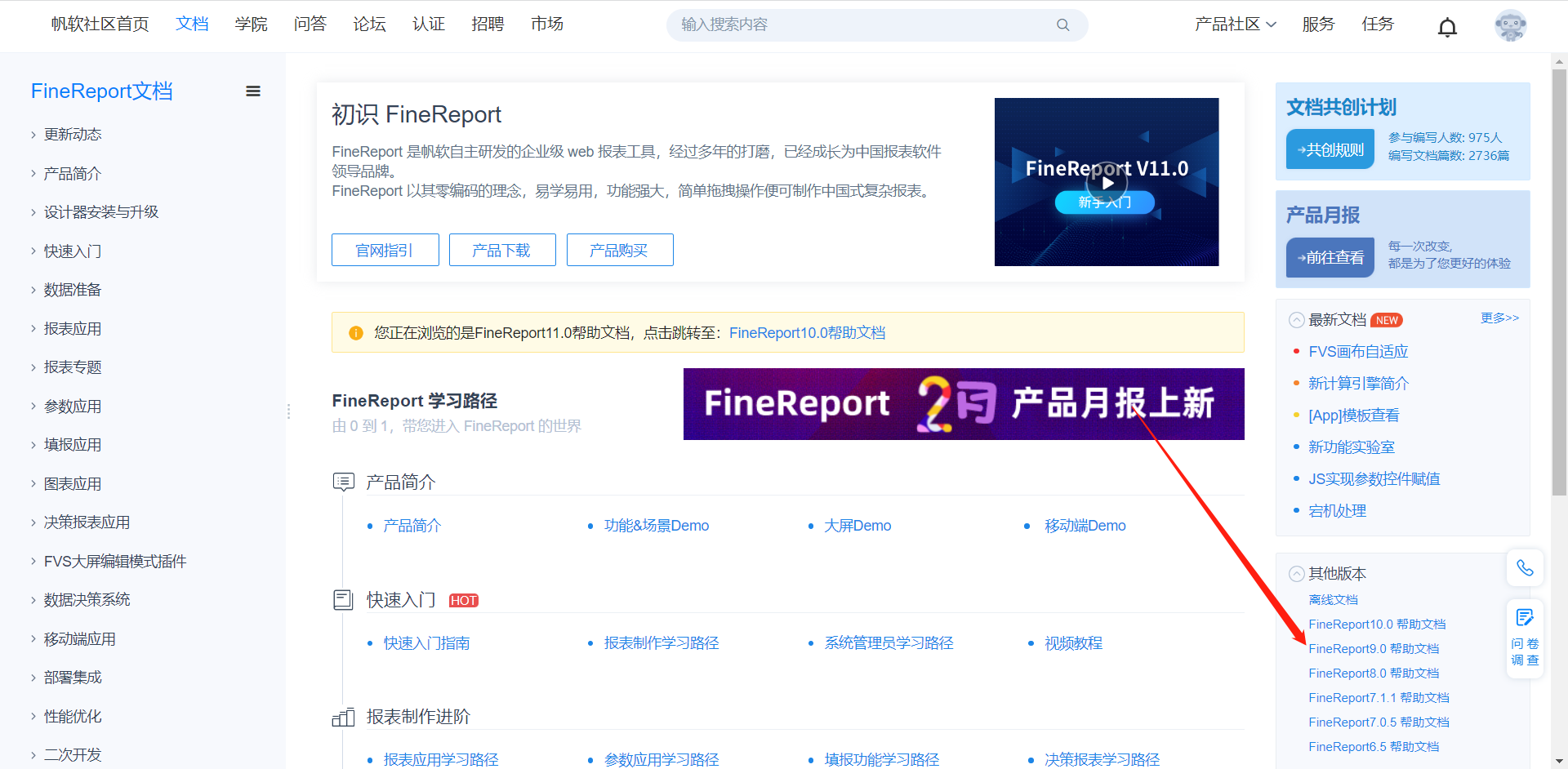The width and height of the screenshot is (1568, 769).
Task: Open the 功能&场景Demo link
Action: pos(657,526)
